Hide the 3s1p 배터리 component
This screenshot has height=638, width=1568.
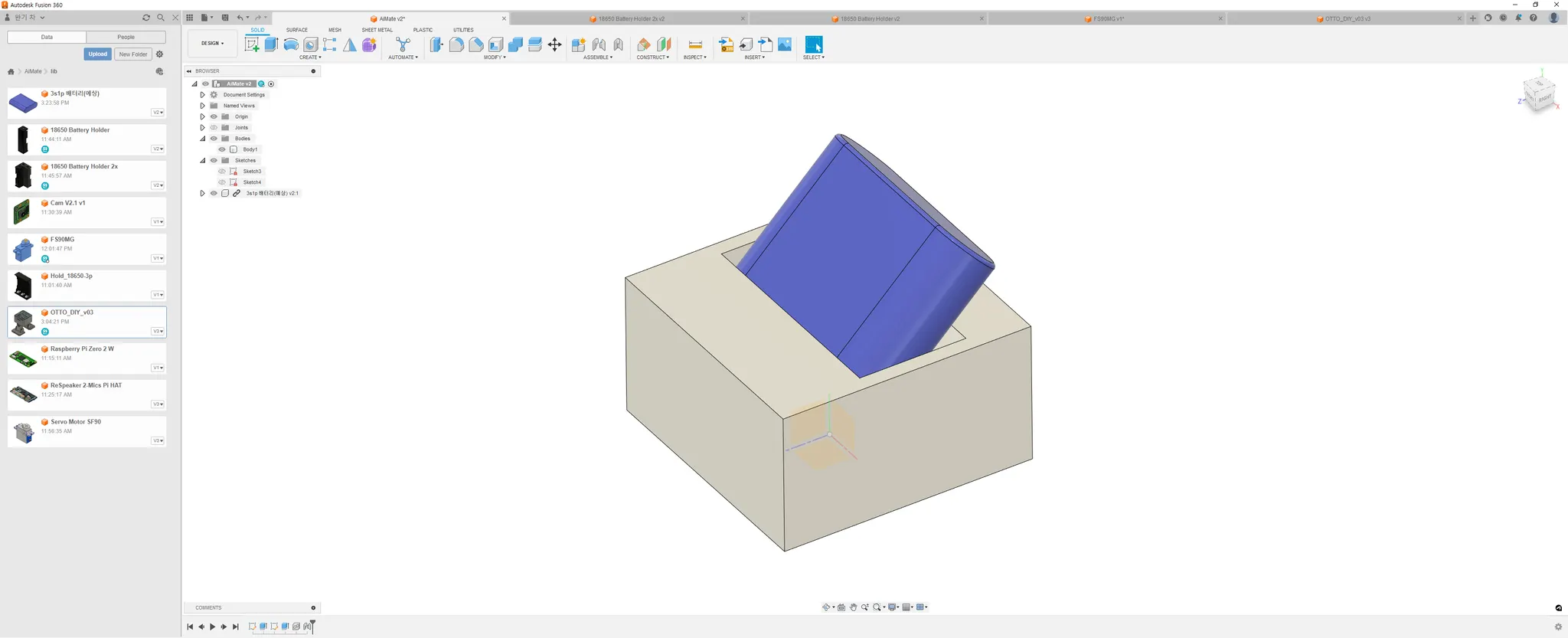[214, 194]
